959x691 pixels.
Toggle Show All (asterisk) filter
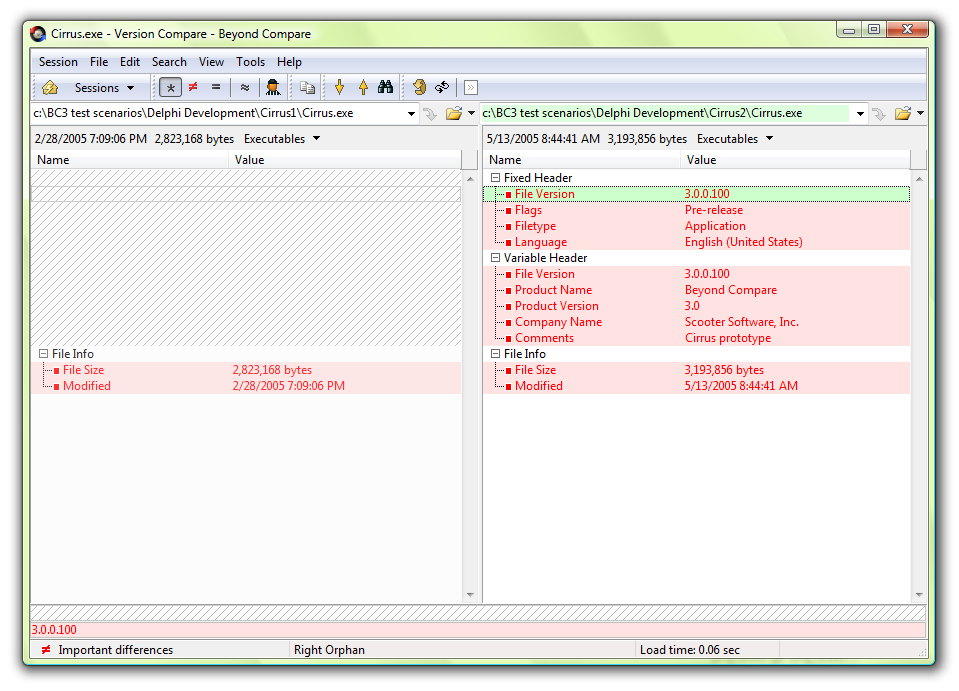pos(171,87)
